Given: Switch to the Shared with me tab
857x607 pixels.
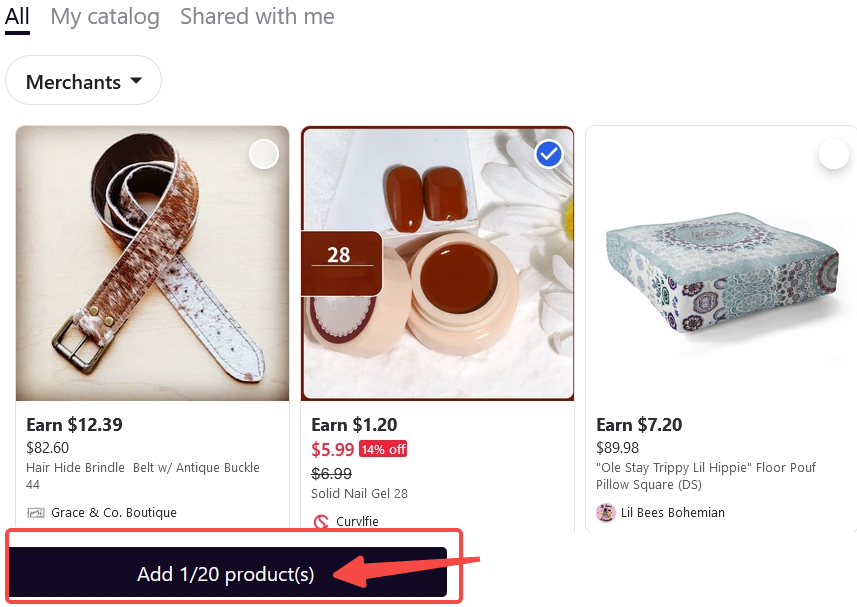Looking at the screenshot, I should (256, 16).
